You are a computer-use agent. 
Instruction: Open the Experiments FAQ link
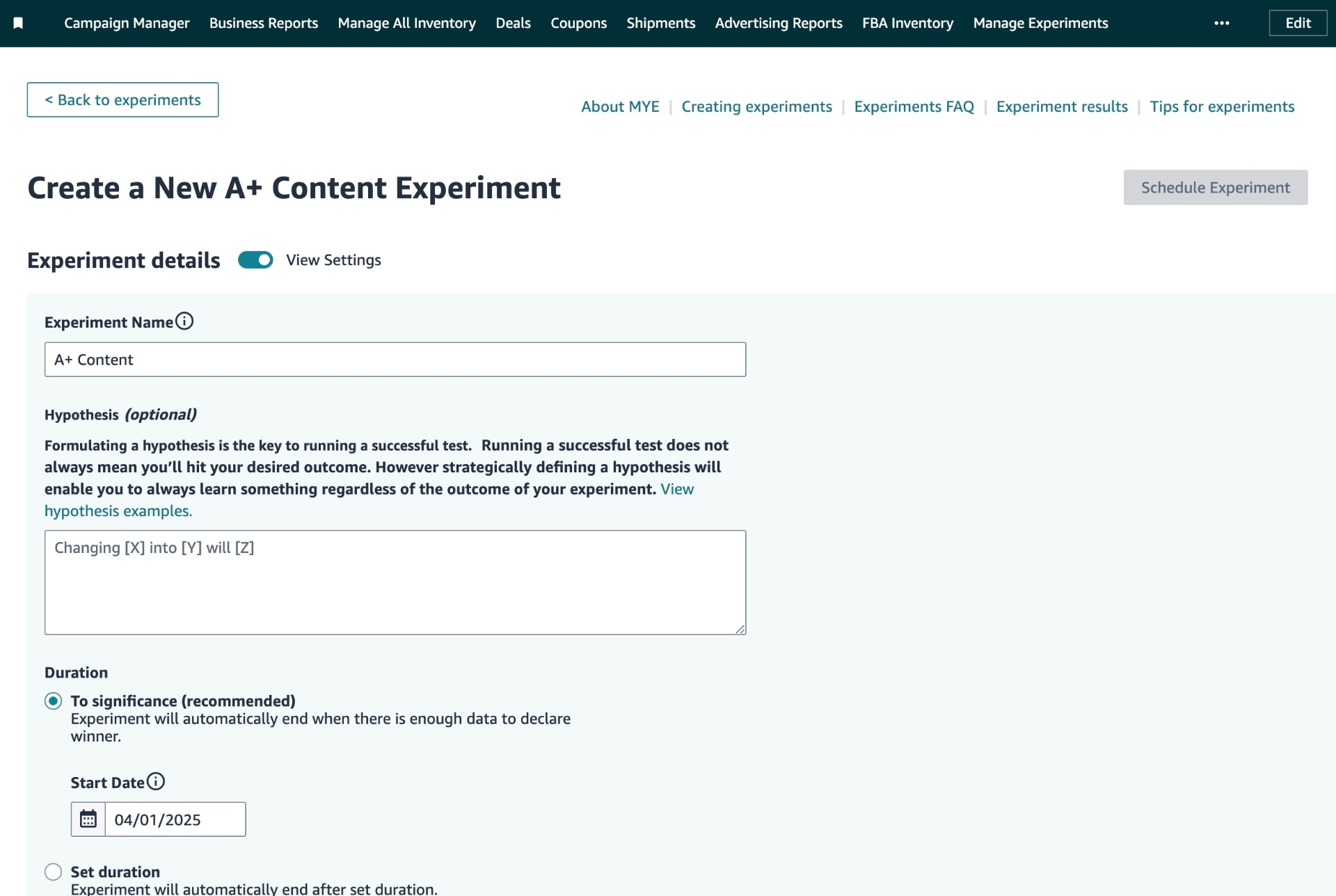(x=914, y=107)
